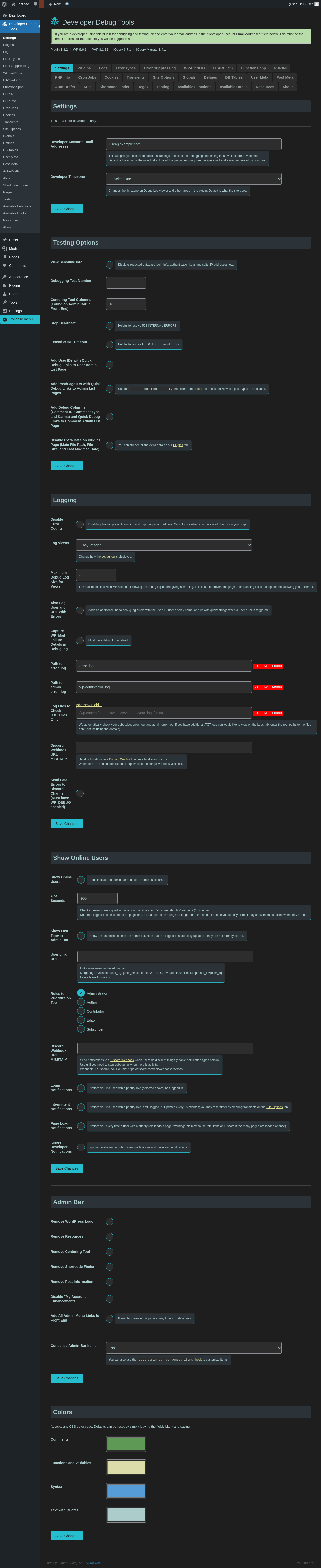This screenshot has width=321, height=1568.
Task: Tick Capture WP_Mail Failure Details checkbox
Action: 80,640
